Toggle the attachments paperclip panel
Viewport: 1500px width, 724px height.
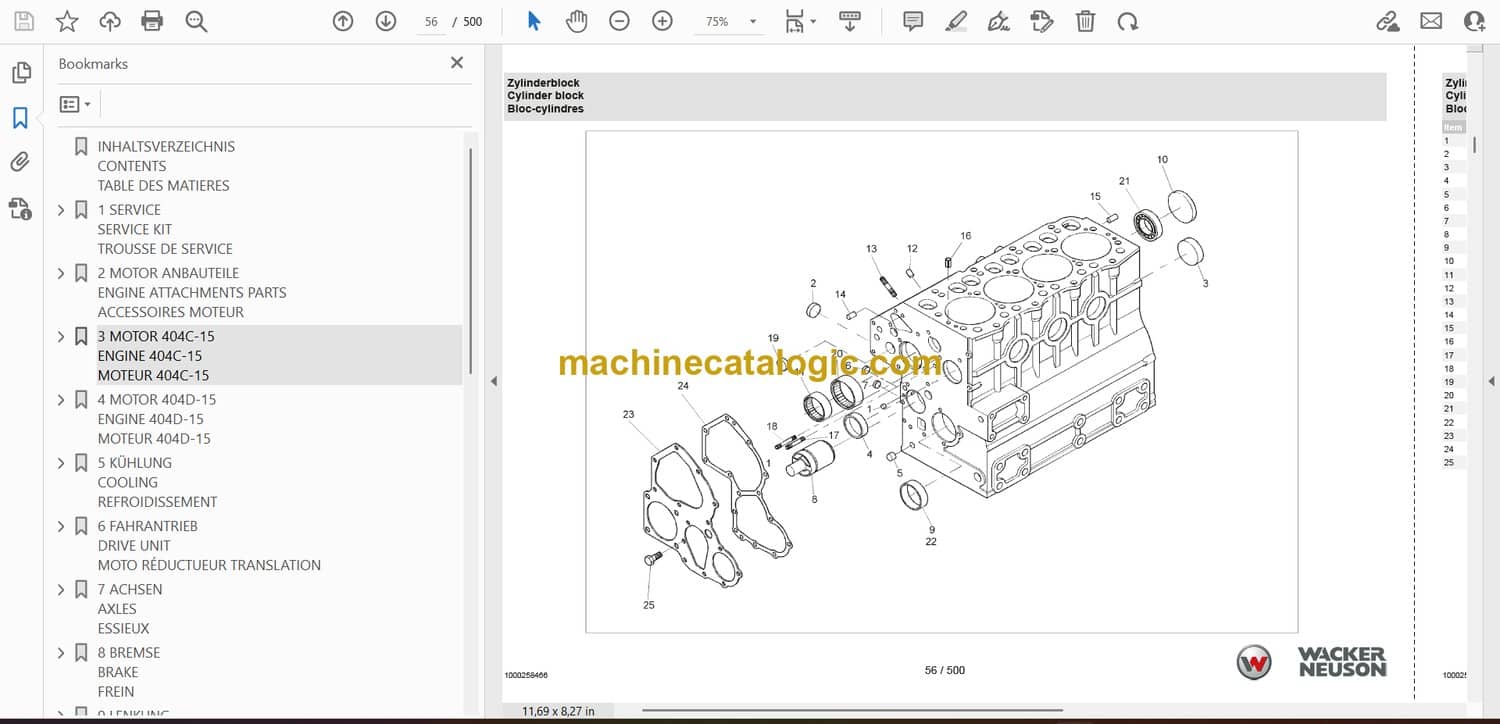tap(20, 162)
